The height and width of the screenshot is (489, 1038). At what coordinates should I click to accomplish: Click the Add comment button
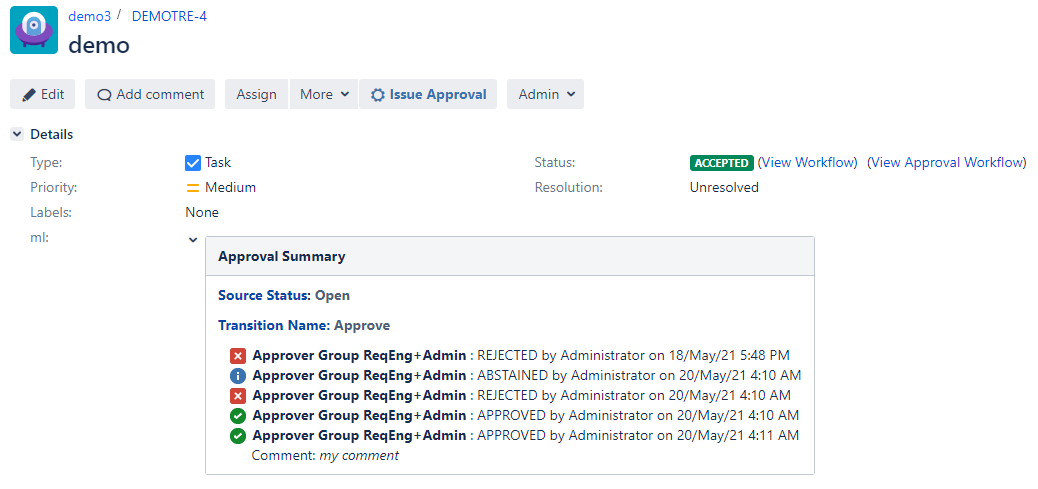150,95
